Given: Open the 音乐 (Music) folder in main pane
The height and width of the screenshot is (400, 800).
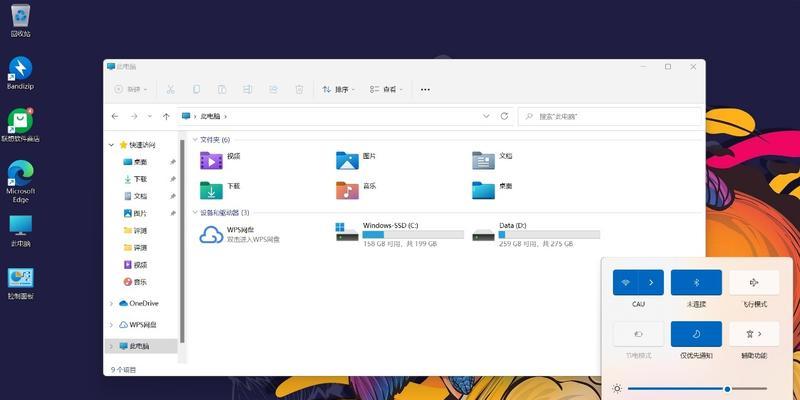Looking at the screenshot, I should tap(356, 190).
